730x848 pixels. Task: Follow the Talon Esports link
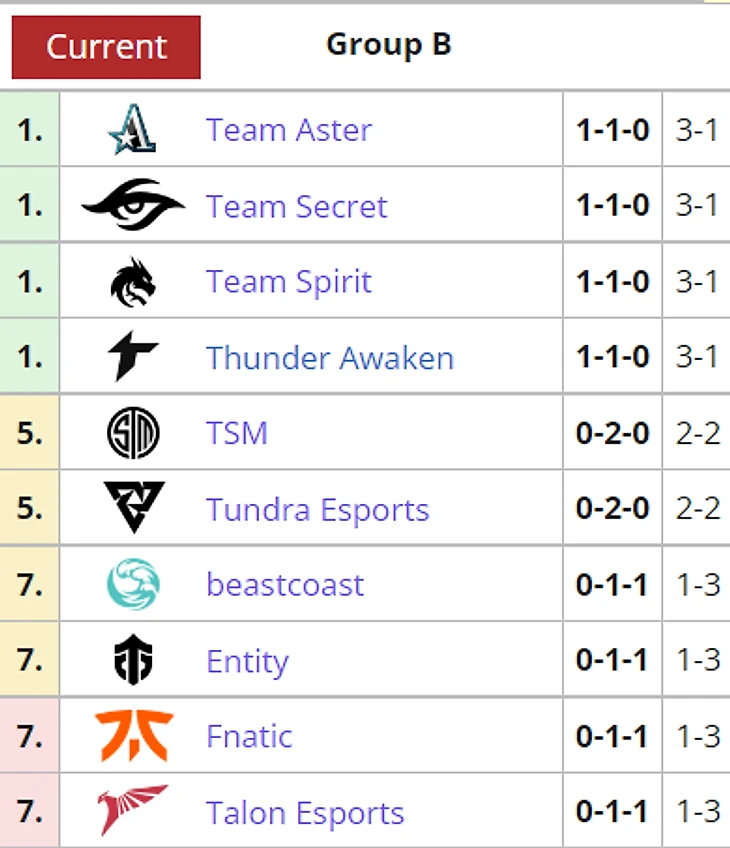pyautogui.click(x=305, y=813)
